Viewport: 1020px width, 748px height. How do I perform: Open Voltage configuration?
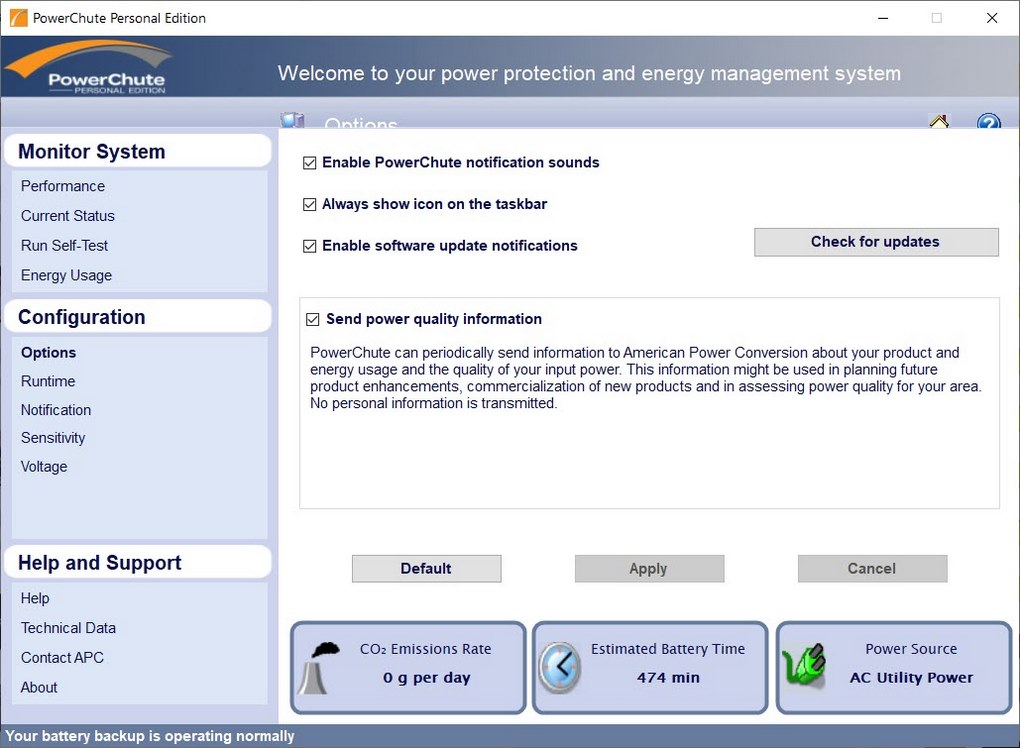click(44, 466)
